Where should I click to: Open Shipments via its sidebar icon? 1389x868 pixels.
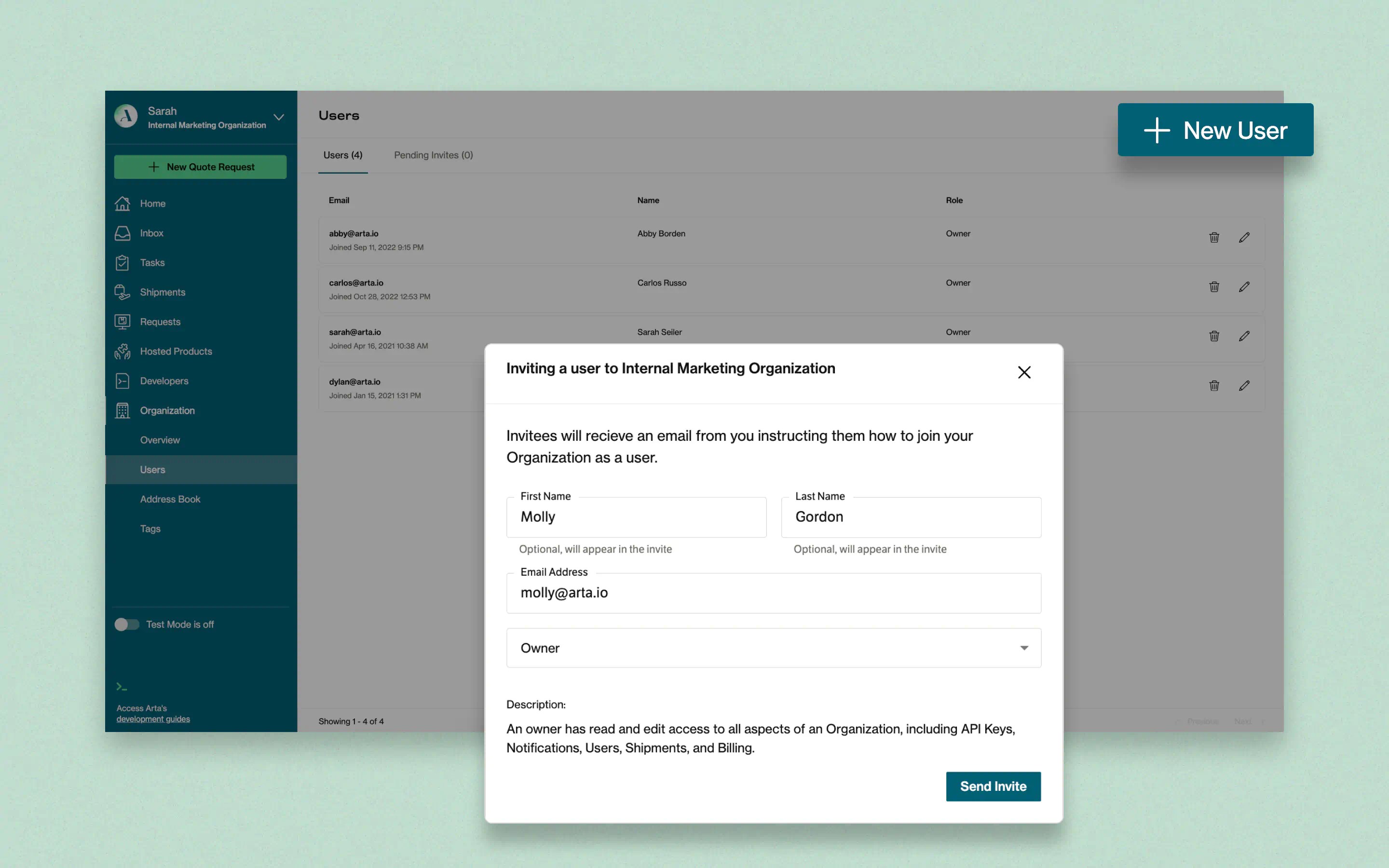click(122, 292)
